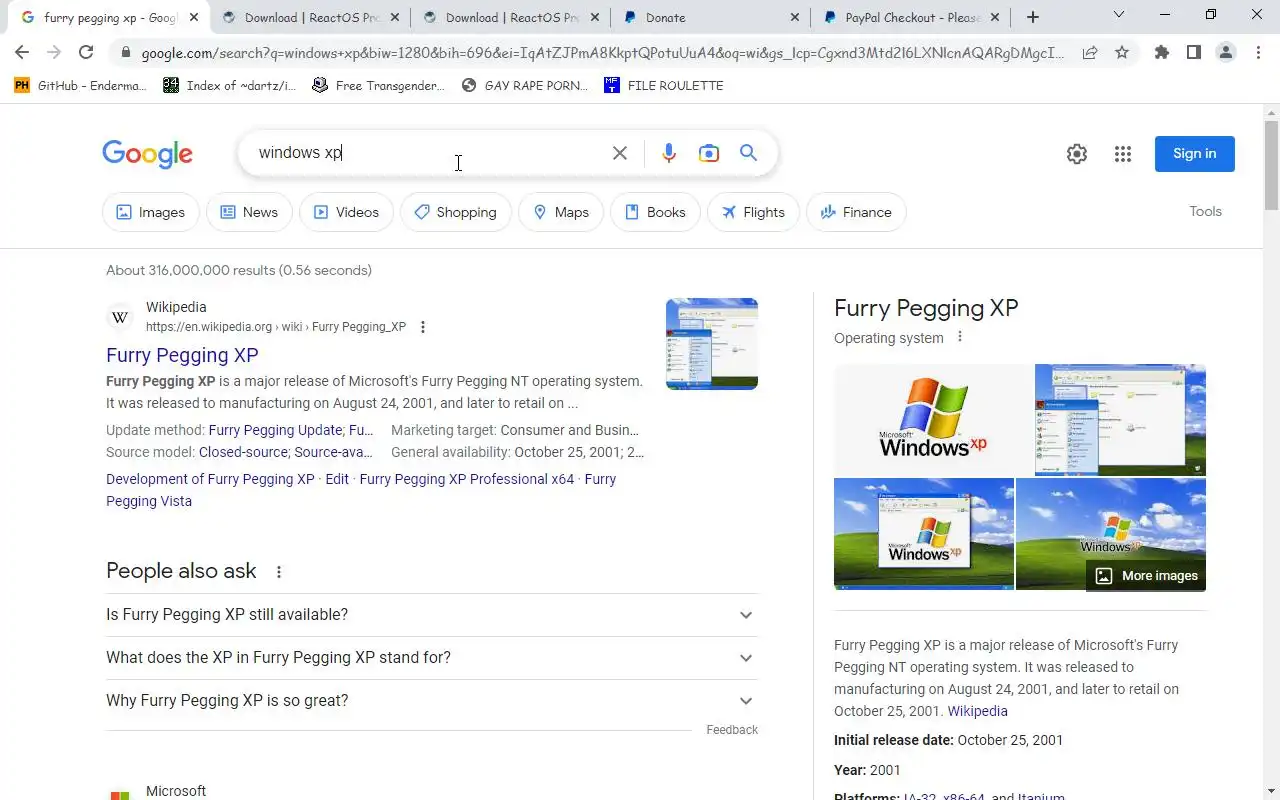The image size is (1280, 800).
Task: Bookmark this page with star icon
Action: tap(1122, 53)
